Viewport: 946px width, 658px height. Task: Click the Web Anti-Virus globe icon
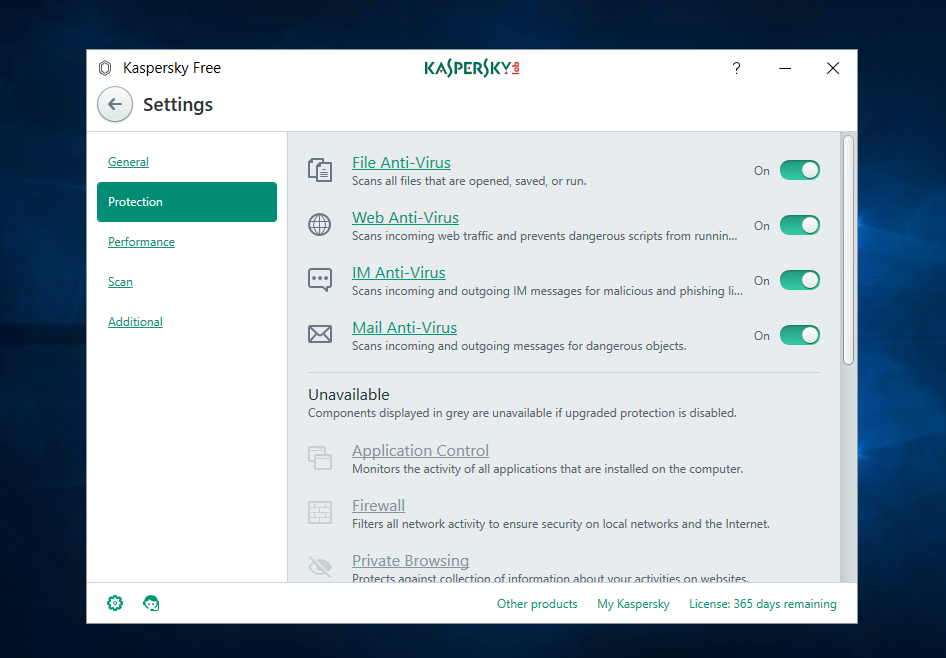(320, 225)
